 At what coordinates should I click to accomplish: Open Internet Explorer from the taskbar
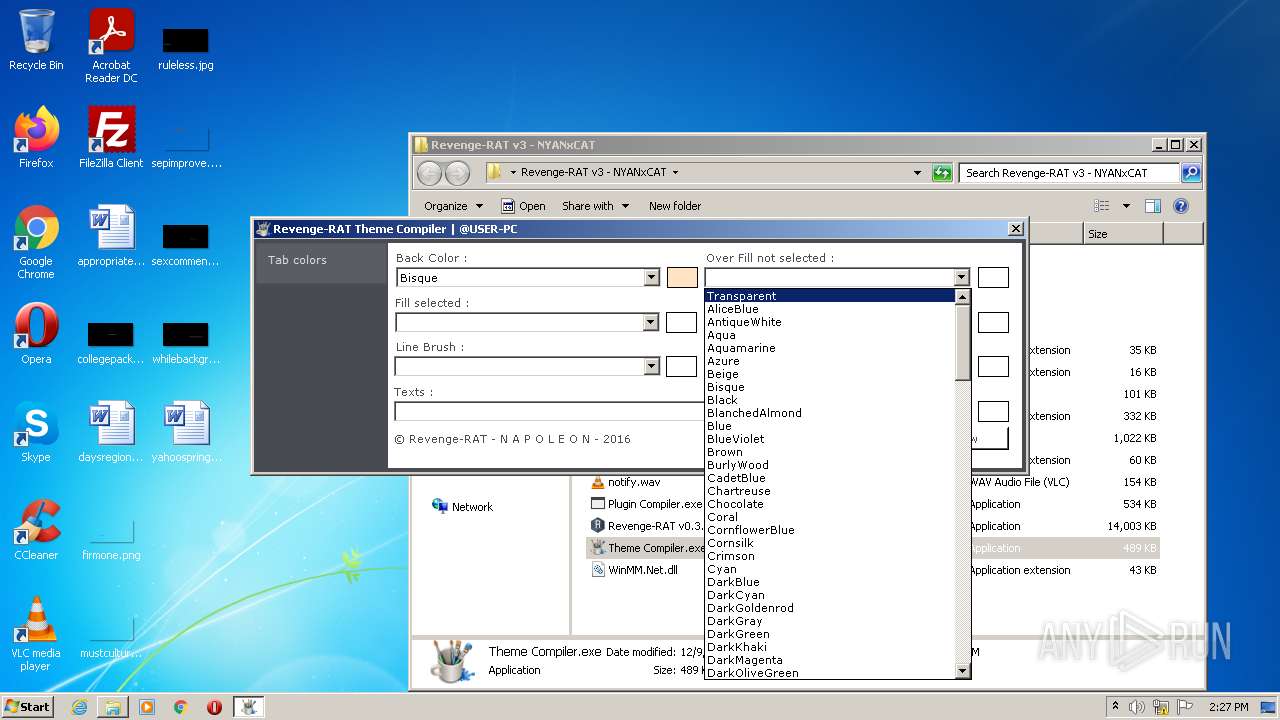coord(79,707)
